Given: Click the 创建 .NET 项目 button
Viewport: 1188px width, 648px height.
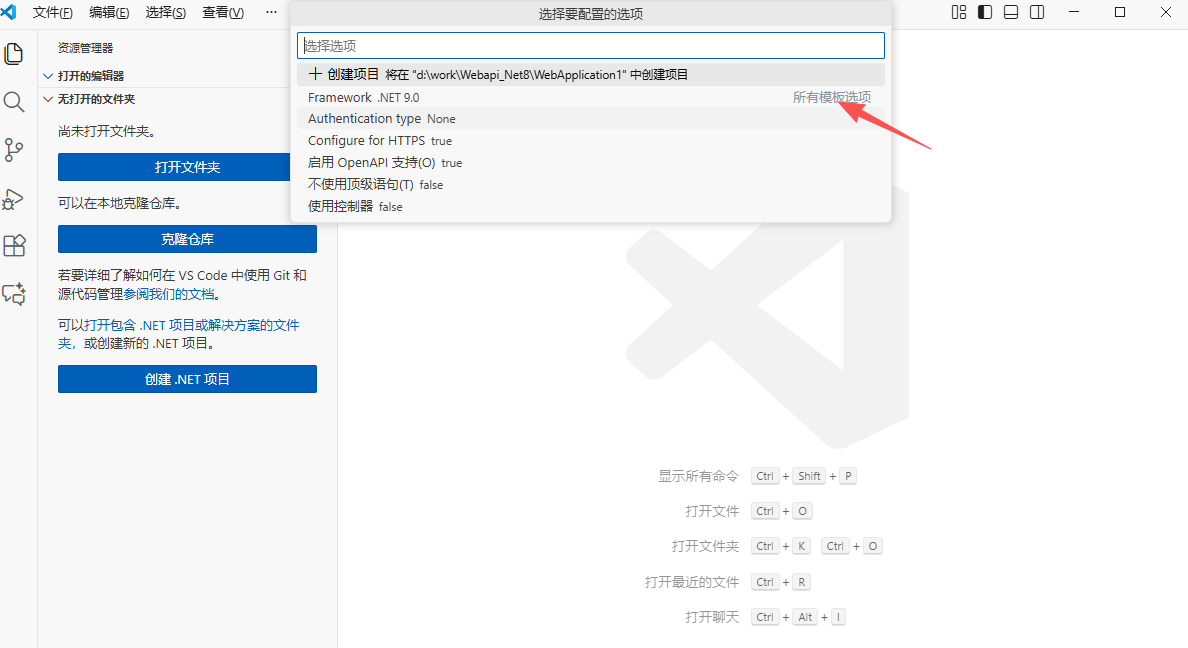Looking at the screenshot, I should [187, 379].
